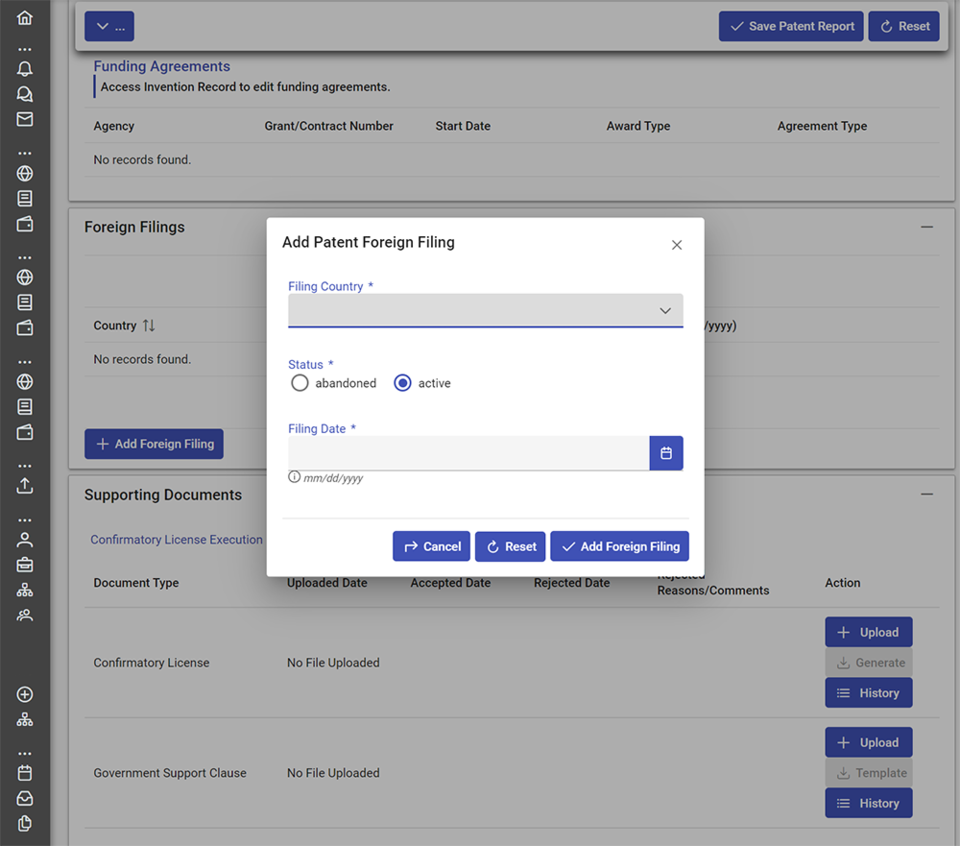Select the active status radio button
The height and width of the screenshot is (846, 960).
pyautogui.click(x=402, y=383)
